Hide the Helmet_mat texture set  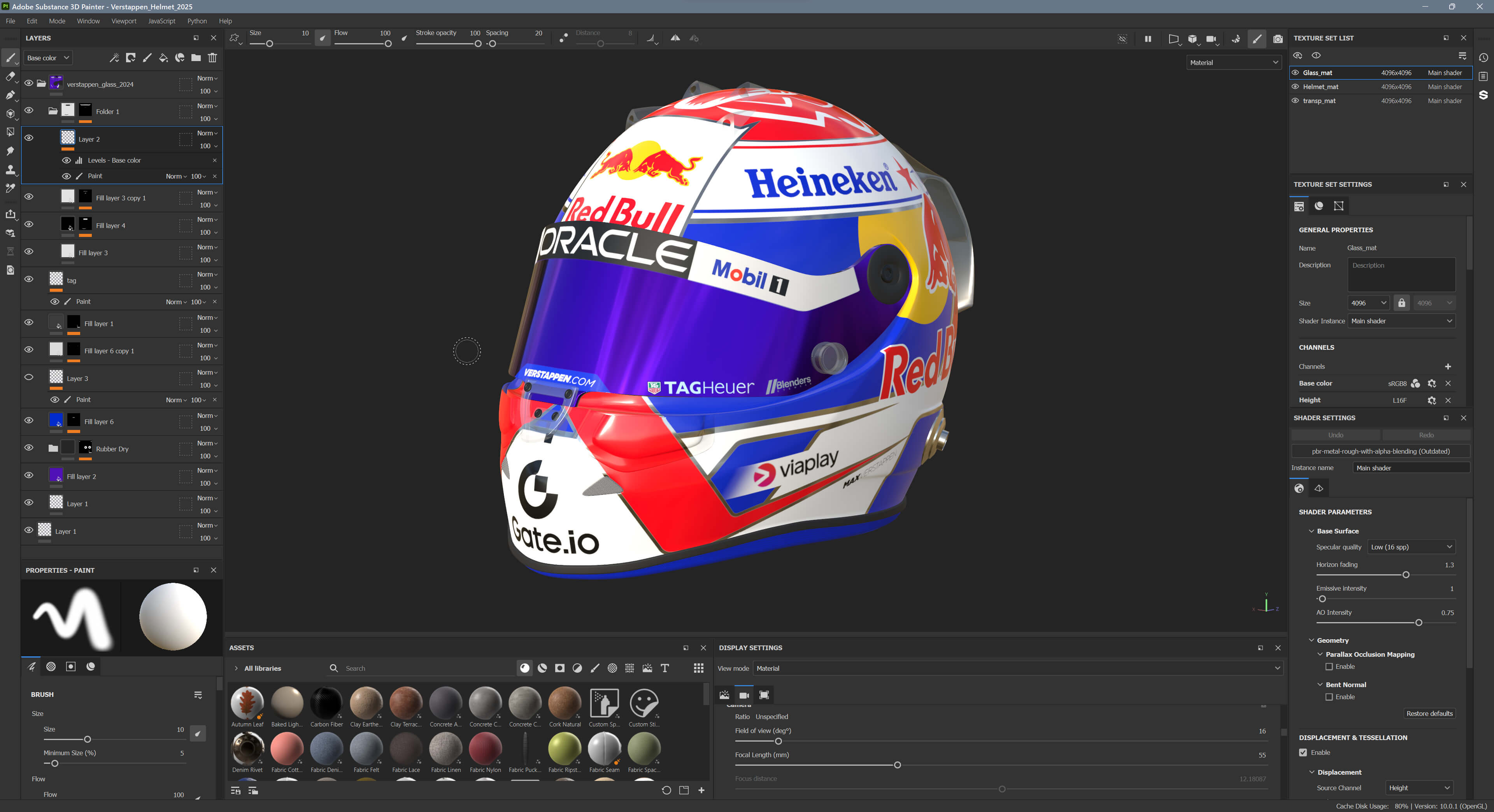tap(1295, 86)
